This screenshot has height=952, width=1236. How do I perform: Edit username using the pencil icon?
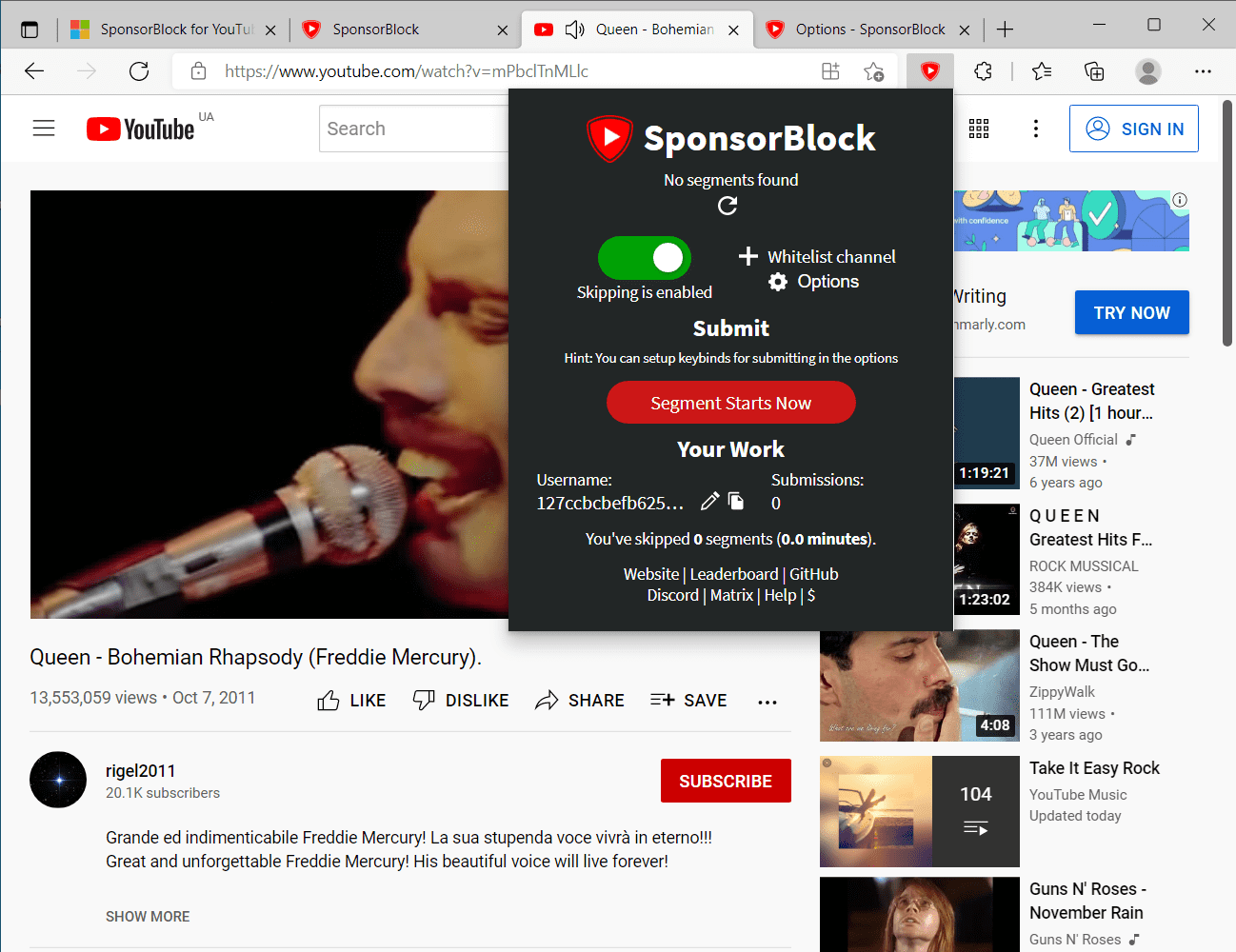pos(709,501)
